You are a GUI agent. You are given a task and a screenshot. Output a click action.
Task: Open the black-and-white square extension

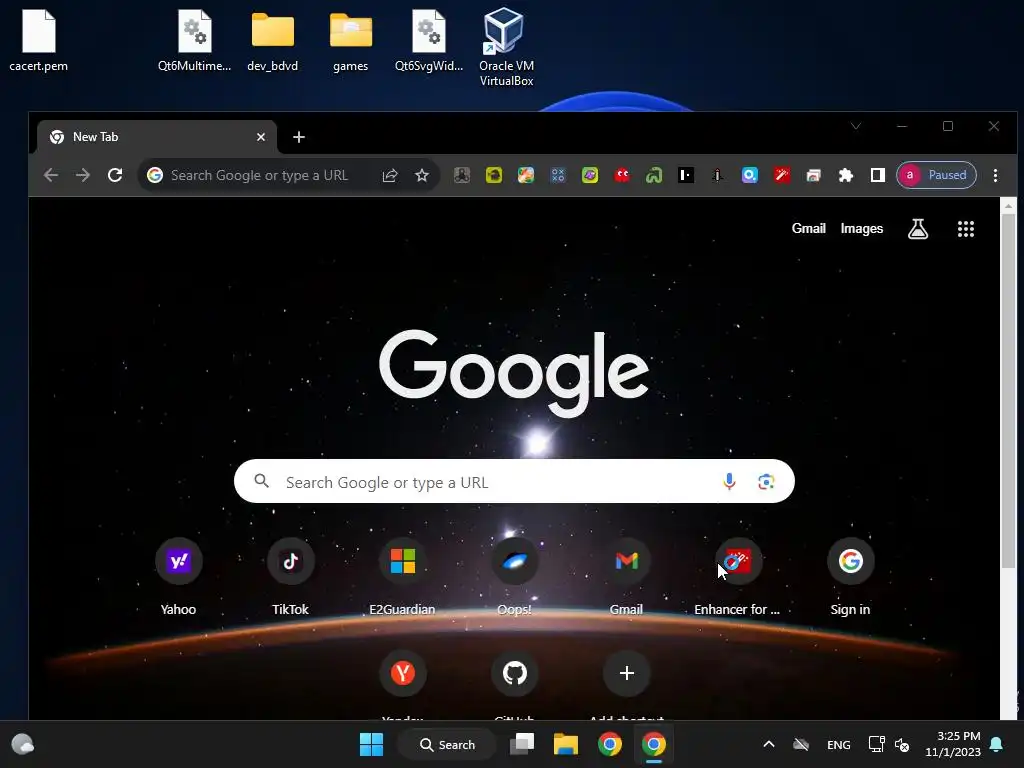point(686,175)
